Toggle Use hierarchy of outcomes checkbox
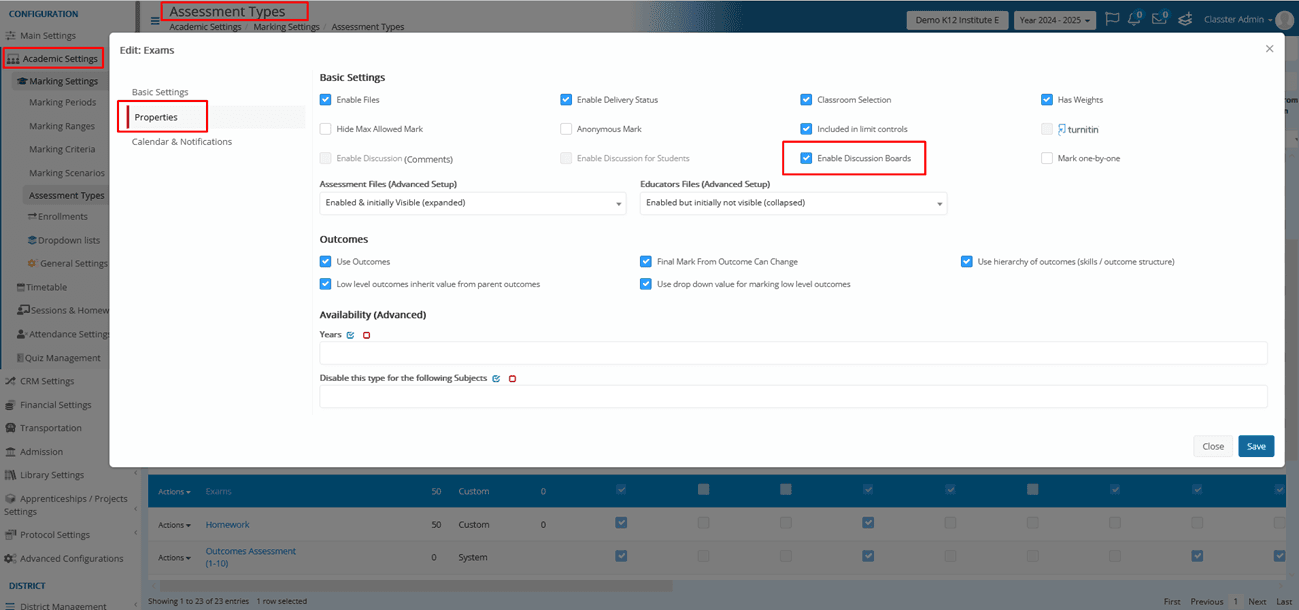Viewport: 1299px width, 610px height. click(967, 262)
